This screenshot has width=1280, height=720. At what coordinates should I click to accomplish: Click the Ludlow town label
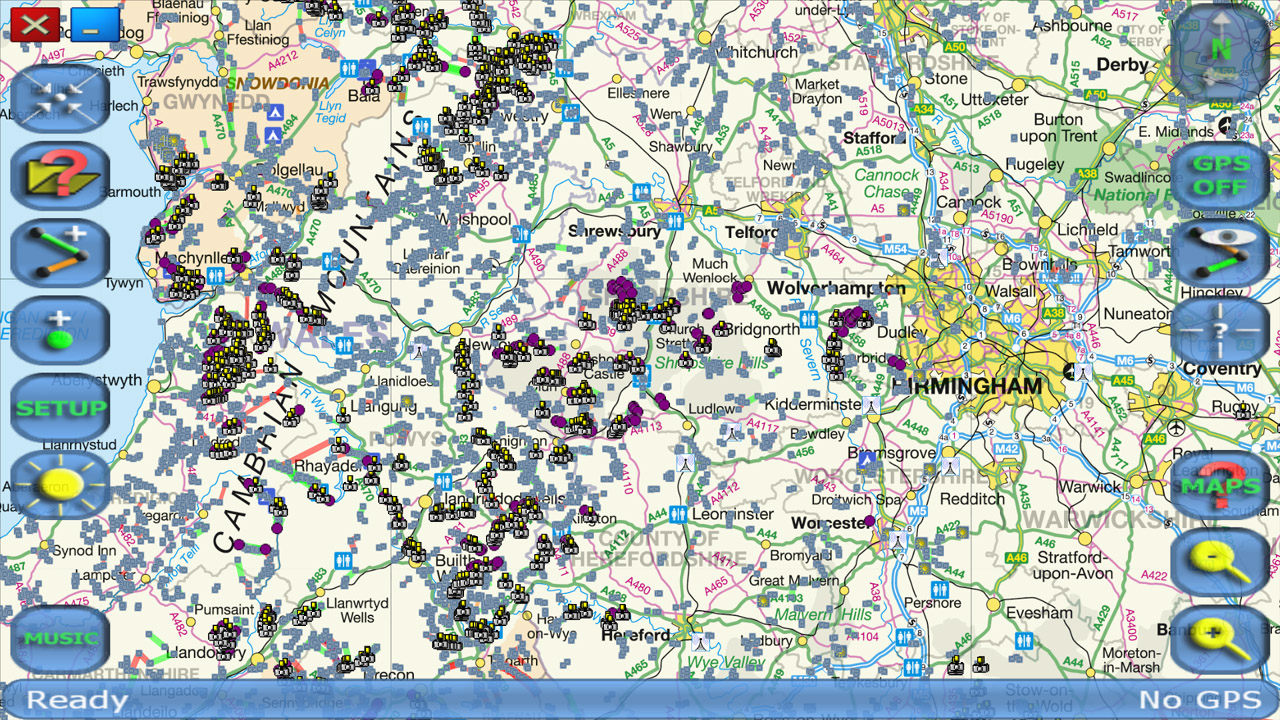(x=711, y=409)
